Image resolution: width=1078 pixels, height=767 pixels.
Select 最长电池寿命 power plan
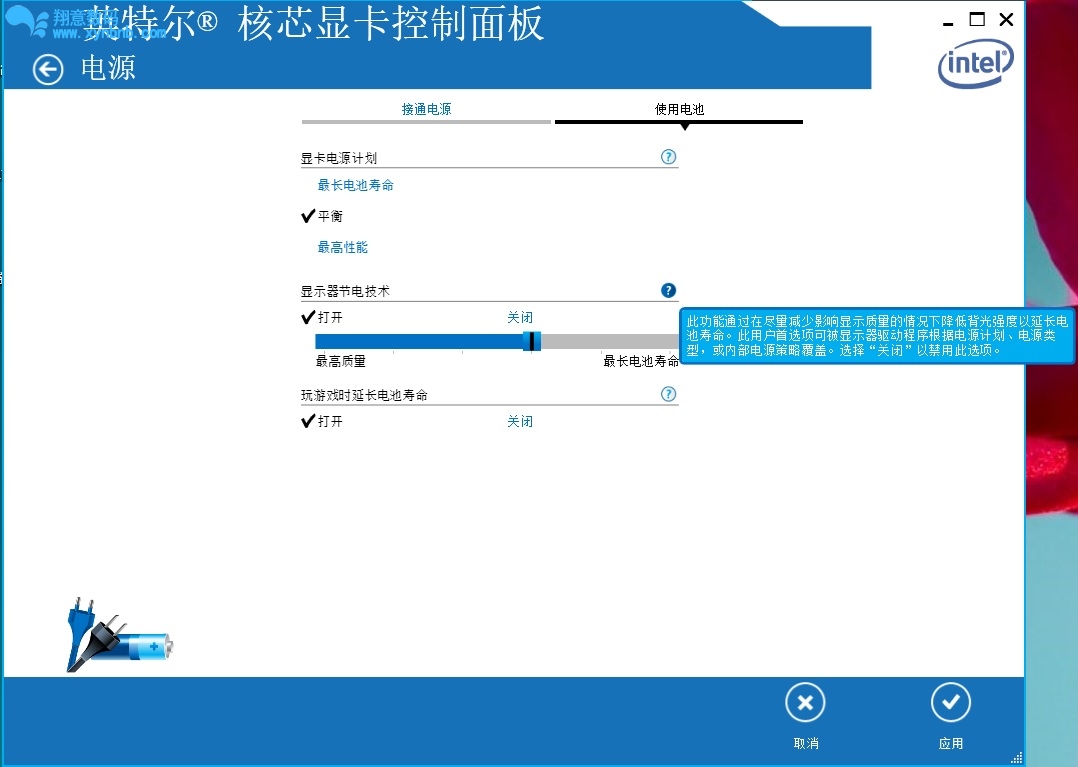355,185
